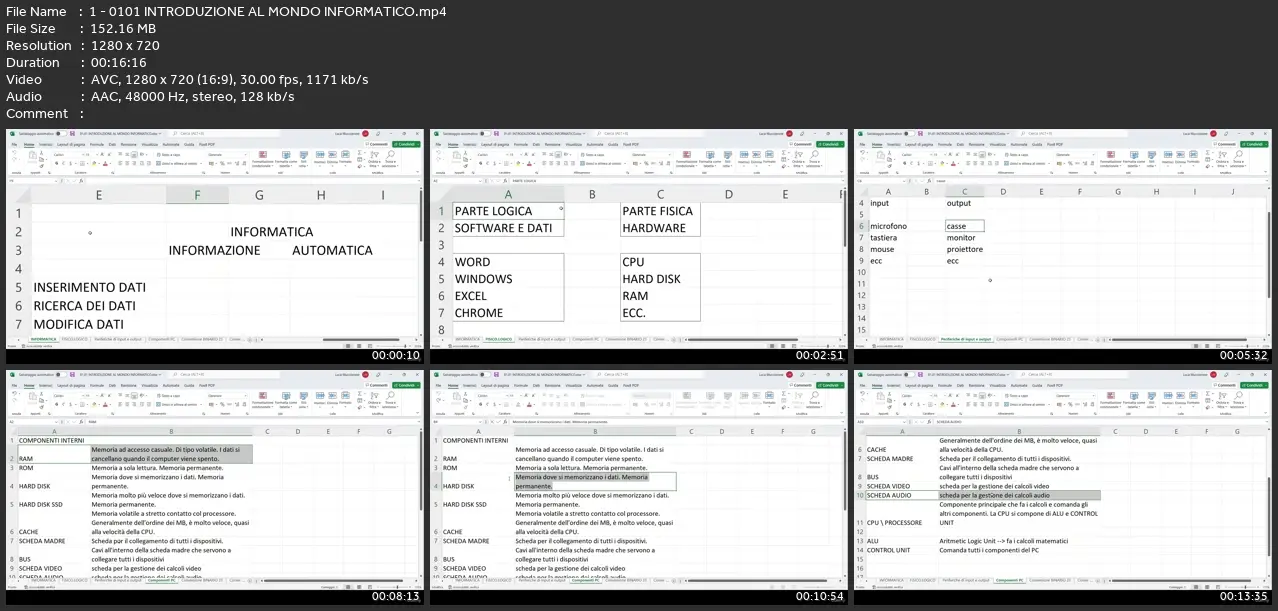Click the cell reading proiettore
This screenshot has height=611, width=1278.
(x=964, y=249)
